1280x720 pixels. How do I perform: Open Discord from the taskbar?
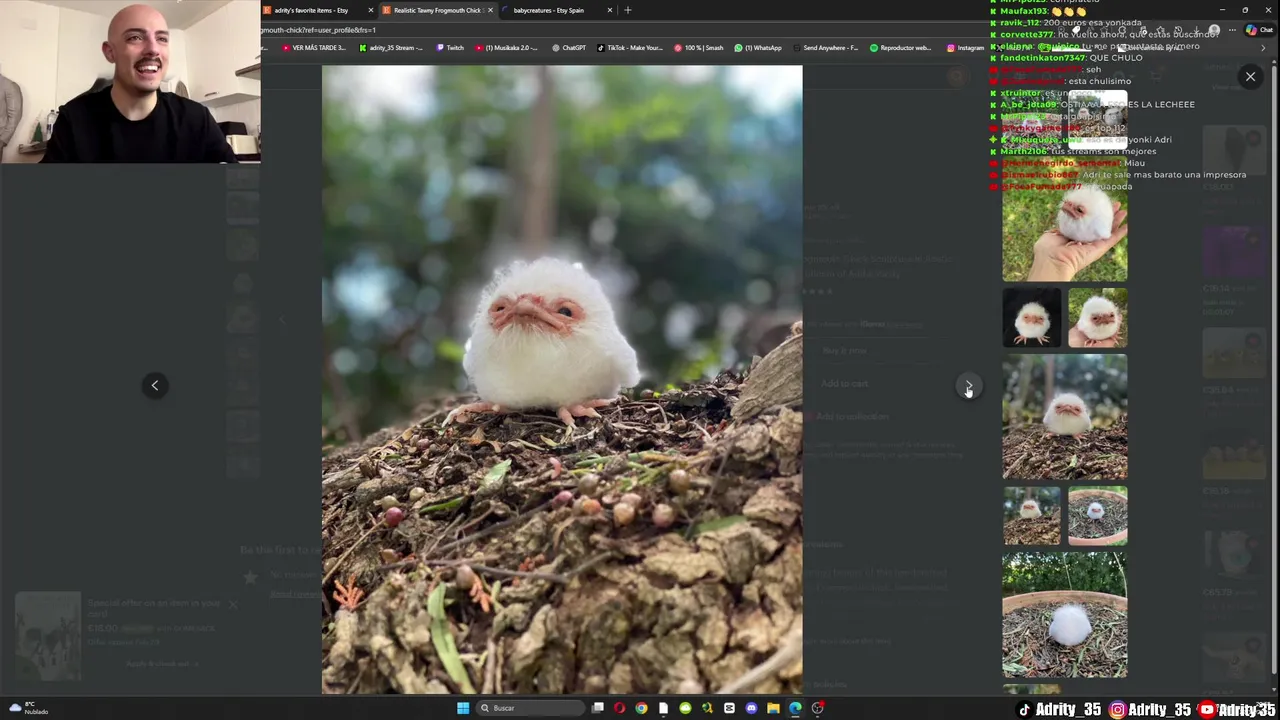click(751, 708)
